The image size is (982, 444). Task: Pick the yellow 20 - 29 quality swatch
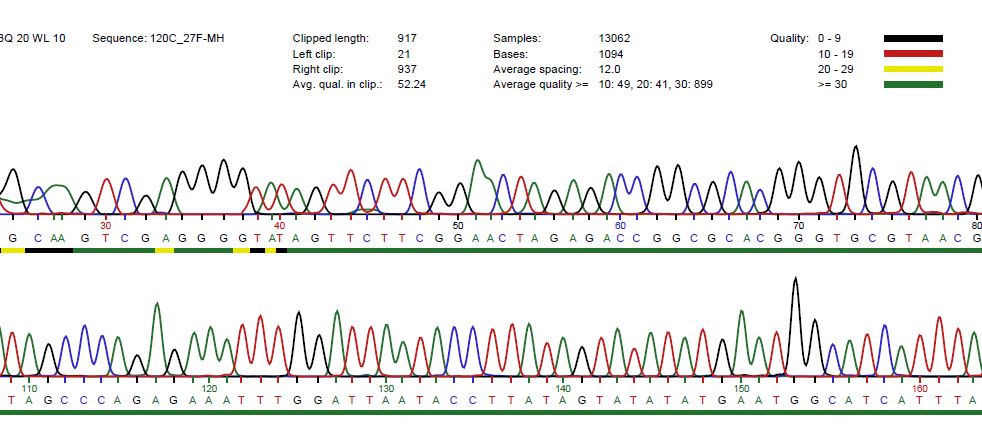click(x=913, y=69)
